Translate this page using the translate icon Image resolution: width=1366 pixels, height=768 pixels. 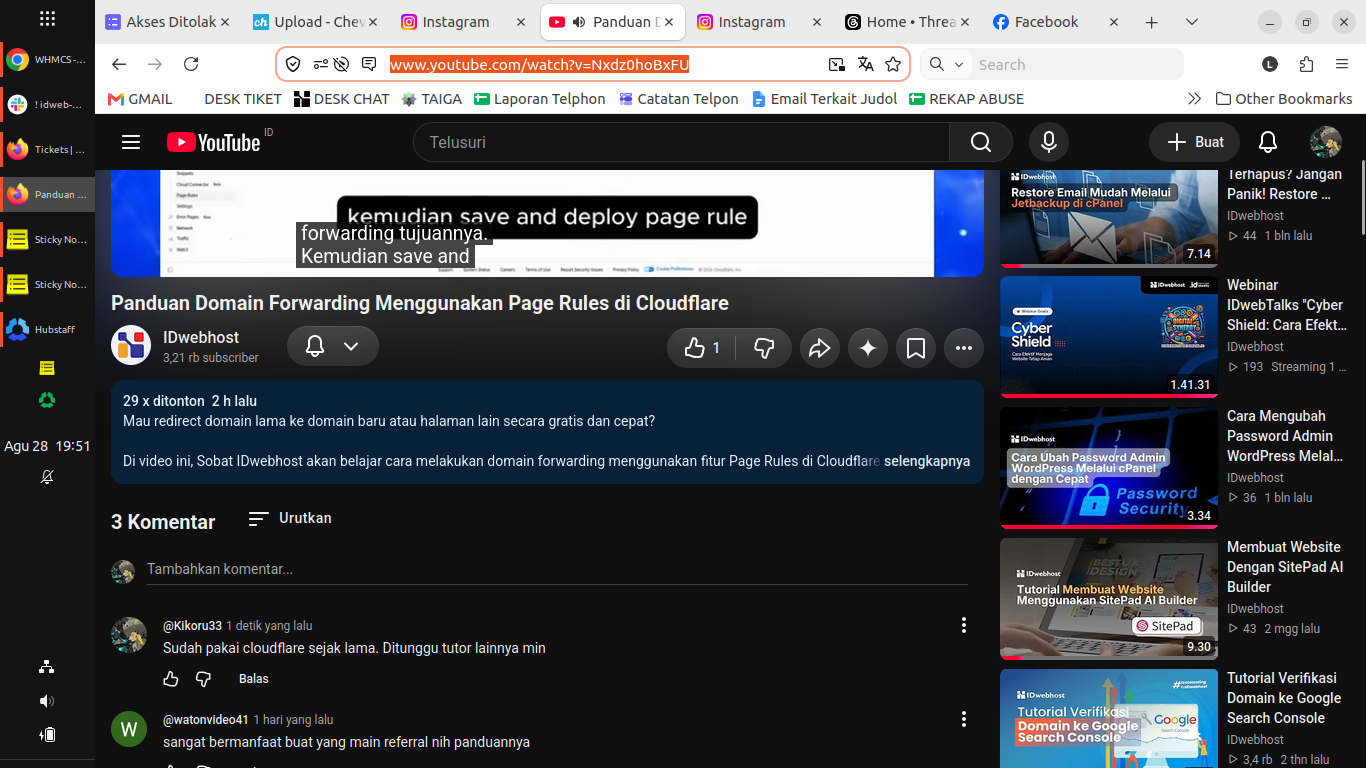tap(866, 64)
